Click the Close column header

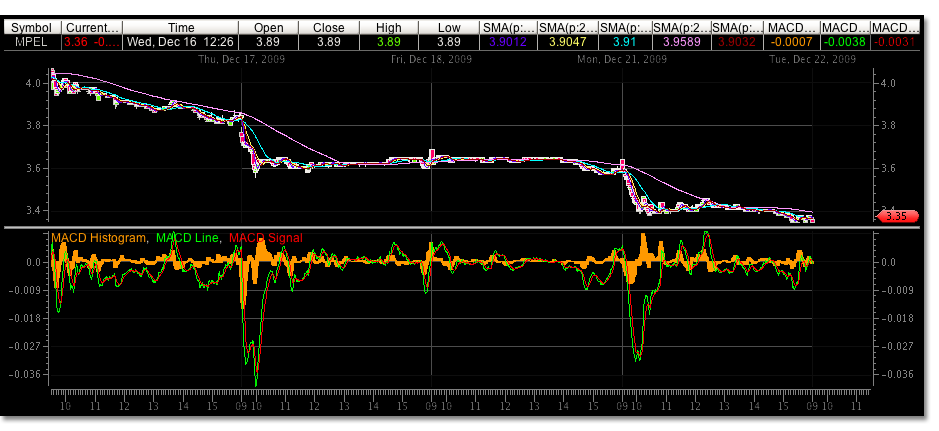(x=328, y=28)
